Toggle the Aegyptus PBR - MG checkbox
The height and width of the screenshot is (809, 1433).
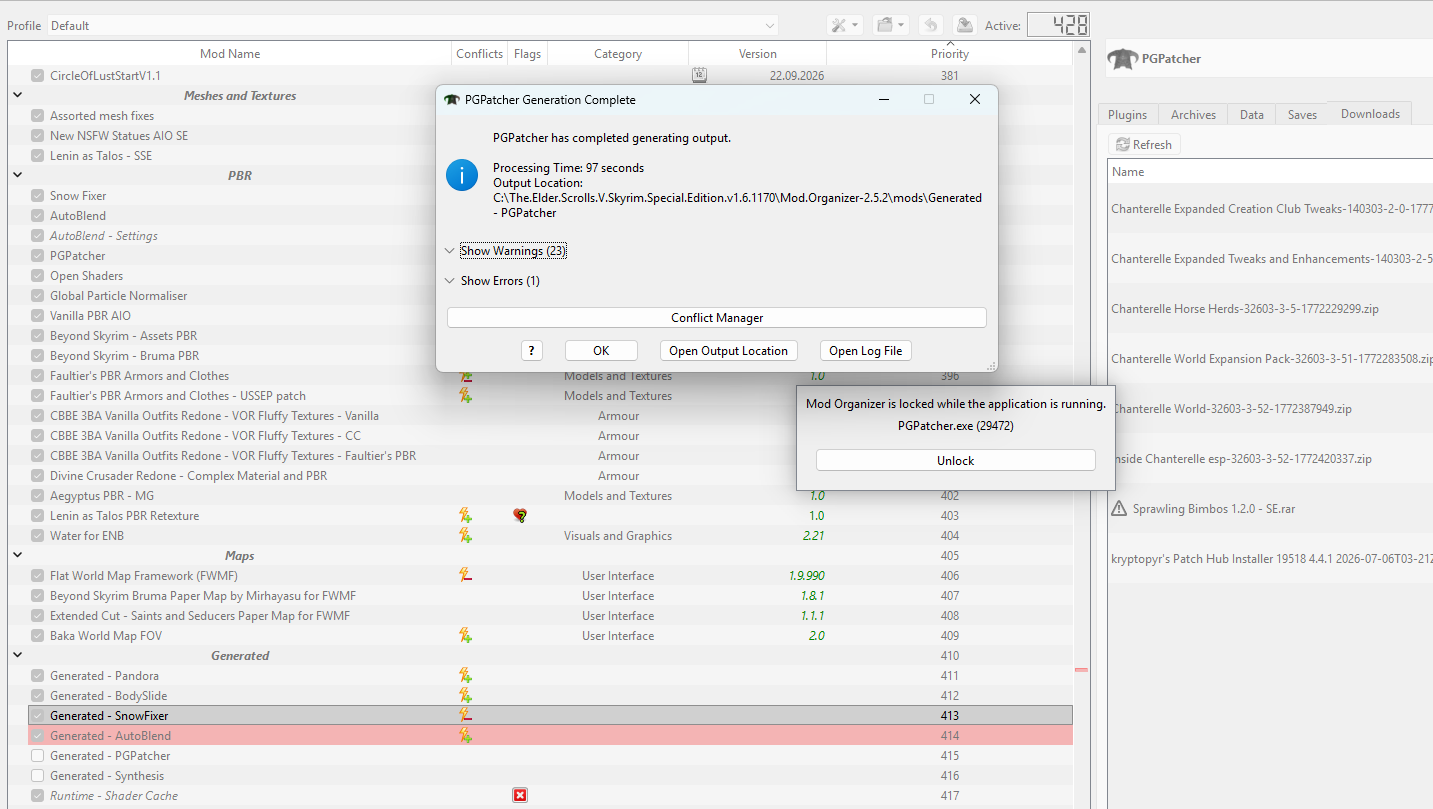point(37,496)
